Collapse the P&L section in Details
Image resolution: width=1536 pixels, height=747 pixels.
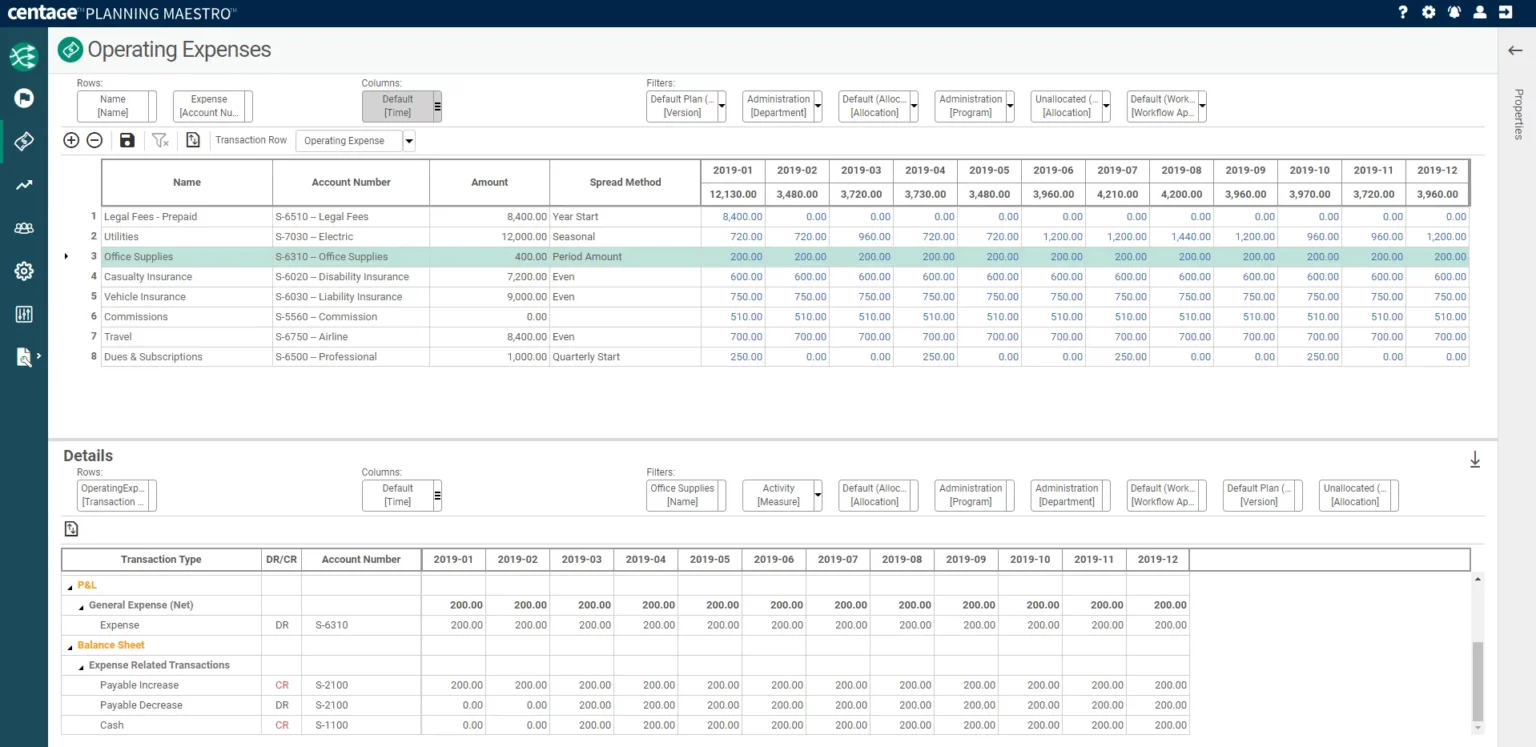pos(68,585)
